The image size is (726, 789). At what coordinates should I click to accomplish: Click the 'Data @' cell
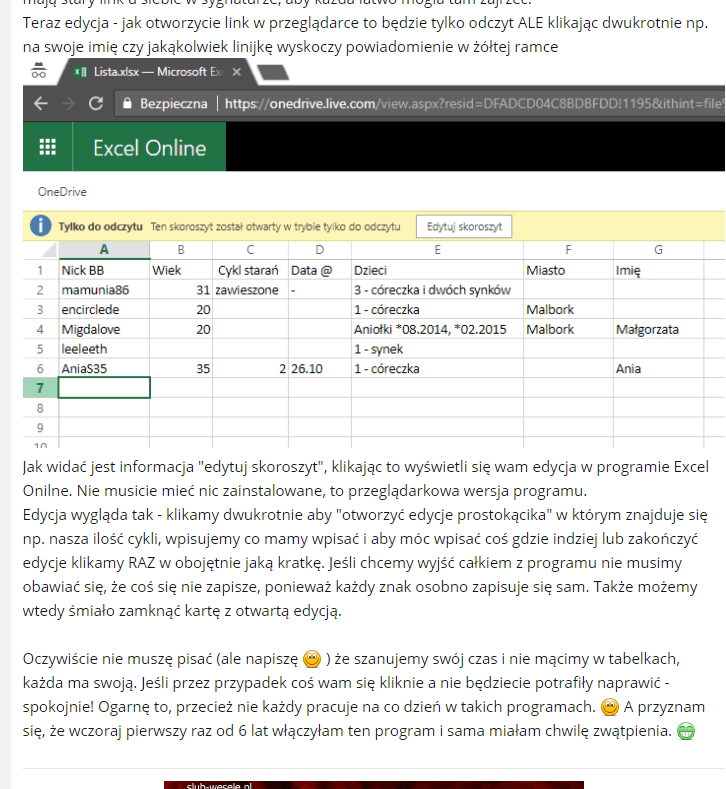[x=319, y=270]
